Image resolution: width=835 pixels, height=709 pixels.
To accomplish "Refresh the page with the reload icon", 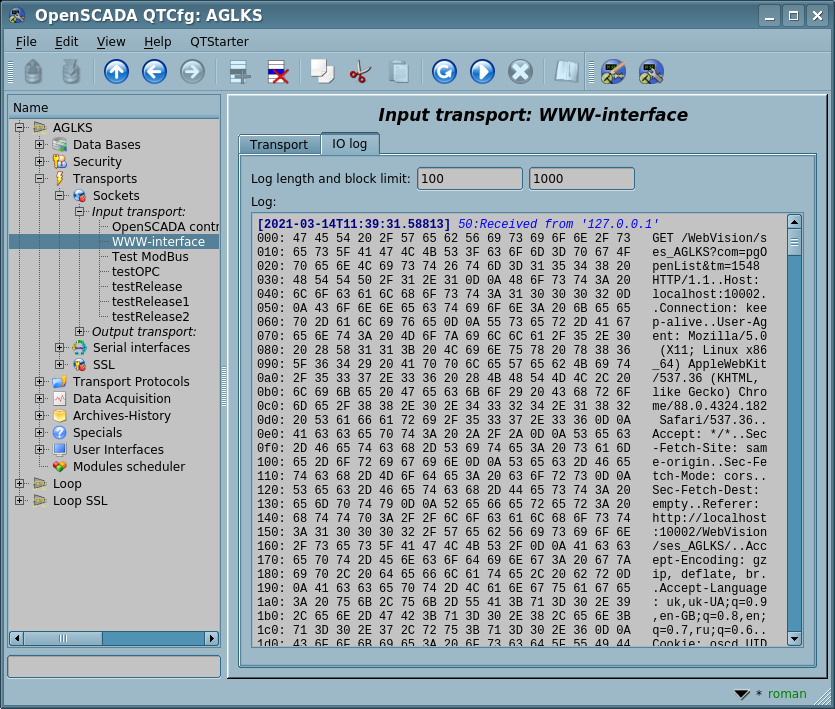I will [444, 72].
